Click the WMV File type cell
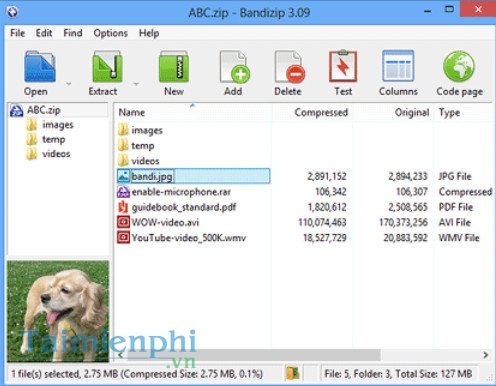 (459, 238)
